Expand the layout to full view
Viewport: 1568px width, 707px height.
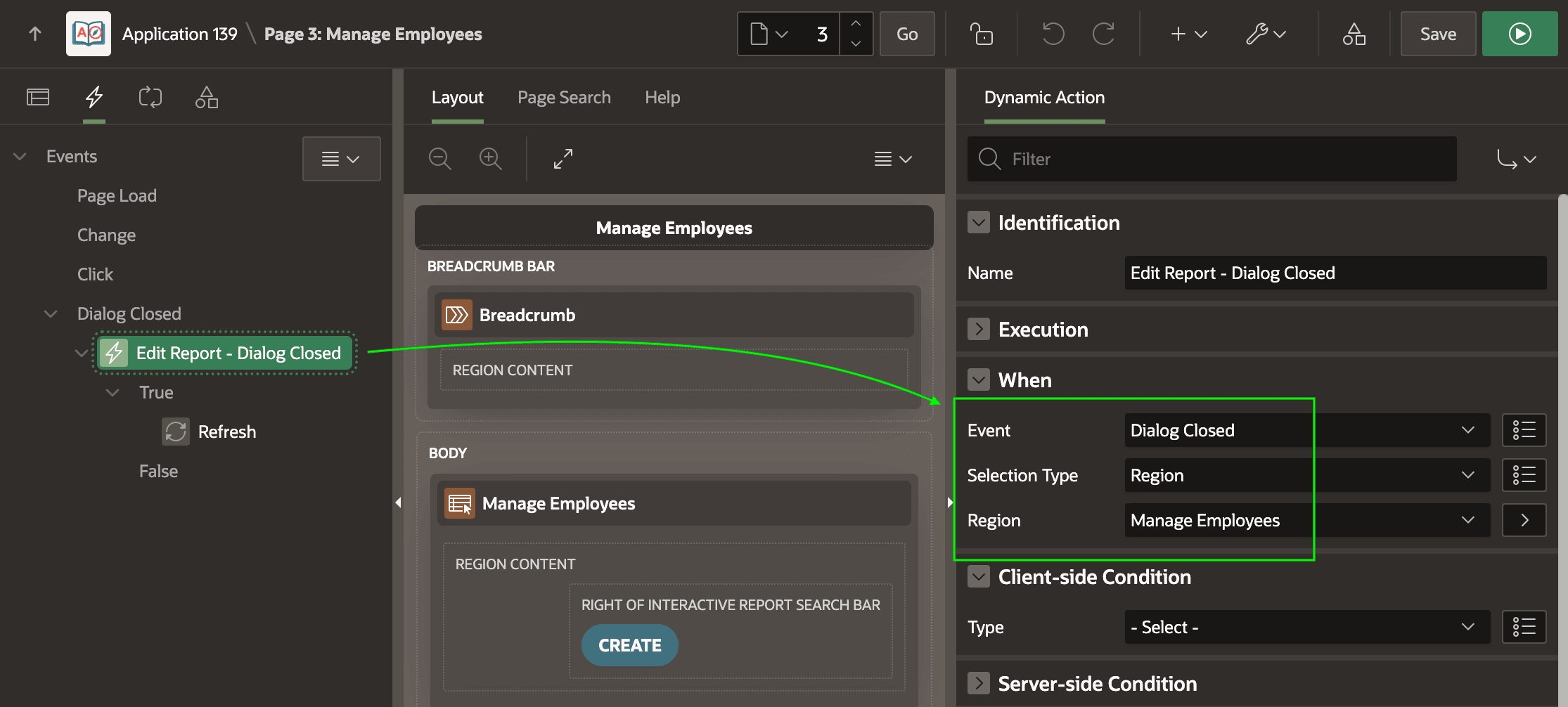(563, 159)
